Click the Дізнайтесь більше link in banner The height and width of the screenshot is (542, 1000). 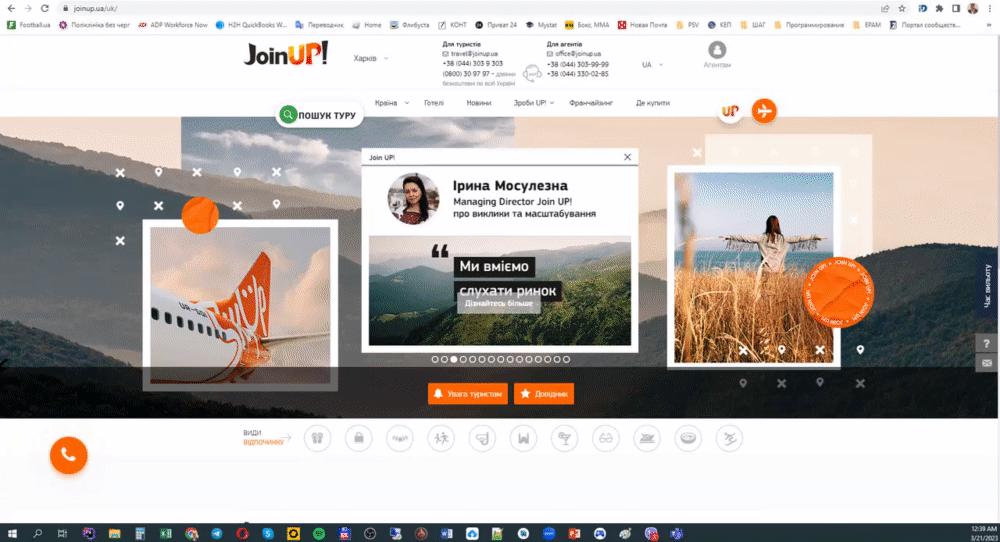pyautogui.click(x=498, y=304)
